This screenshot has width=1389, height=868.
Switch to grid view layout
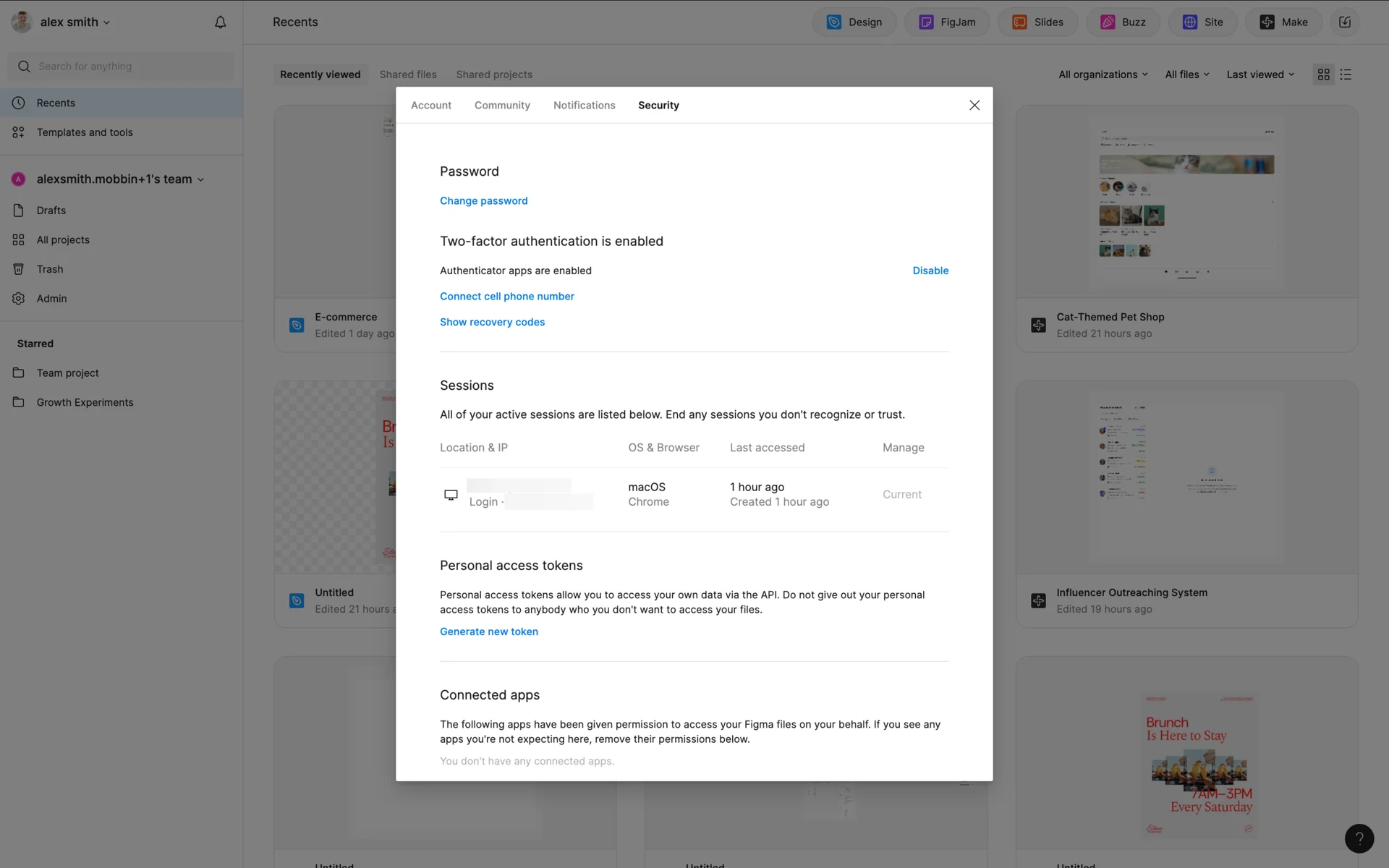1323,75
